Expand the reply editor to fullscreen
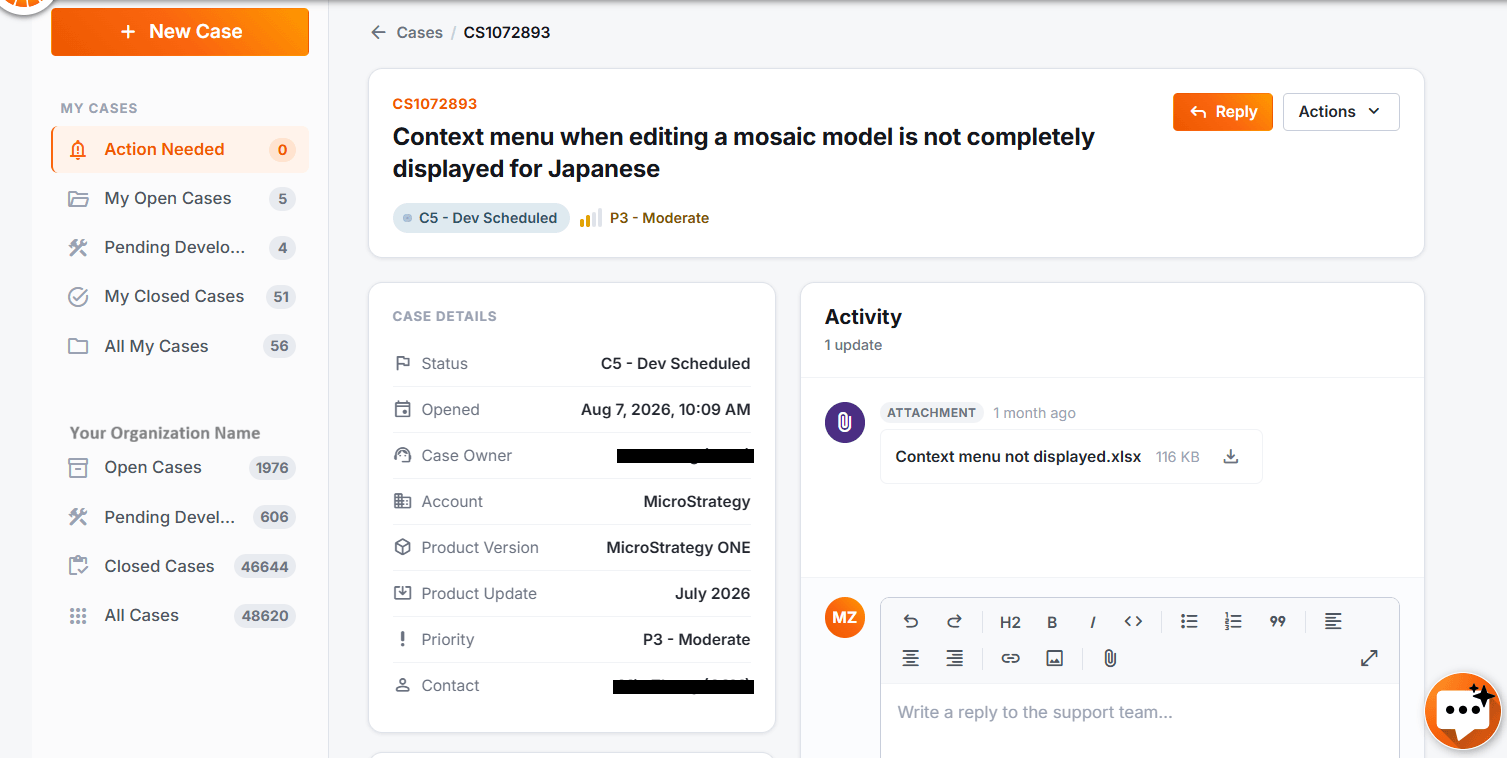This screenshot has height=758, width=1507. click(1369, 658)
